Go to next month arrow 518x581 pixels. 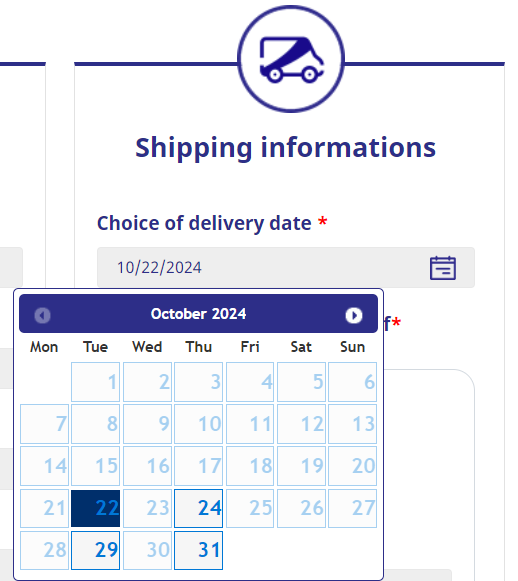point(353,315)
